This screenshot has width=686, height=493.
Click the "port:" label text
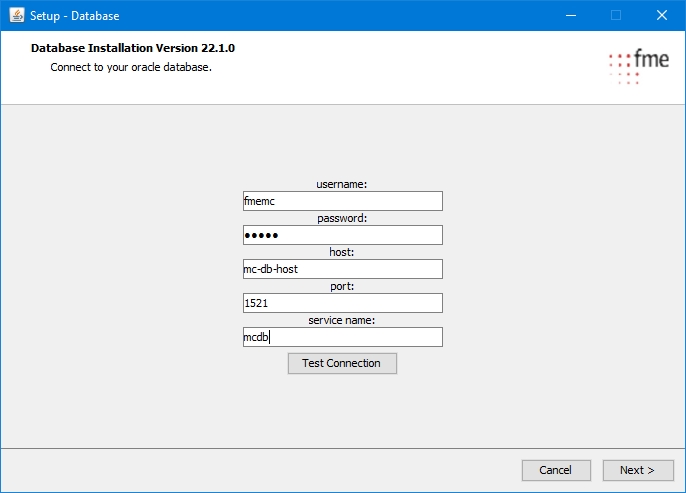coord(342,286)
